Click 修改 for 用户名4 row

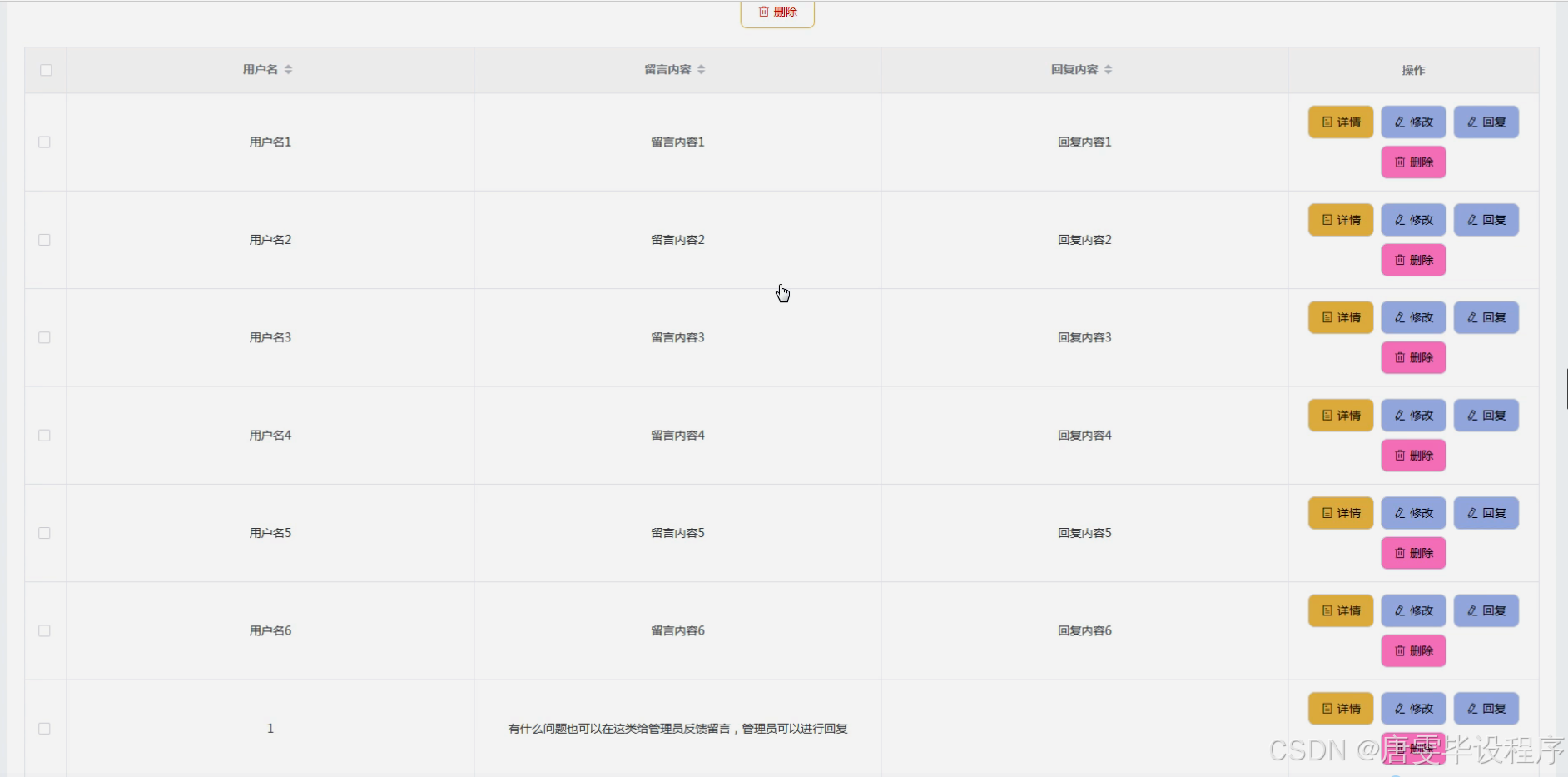[1413, 416]
